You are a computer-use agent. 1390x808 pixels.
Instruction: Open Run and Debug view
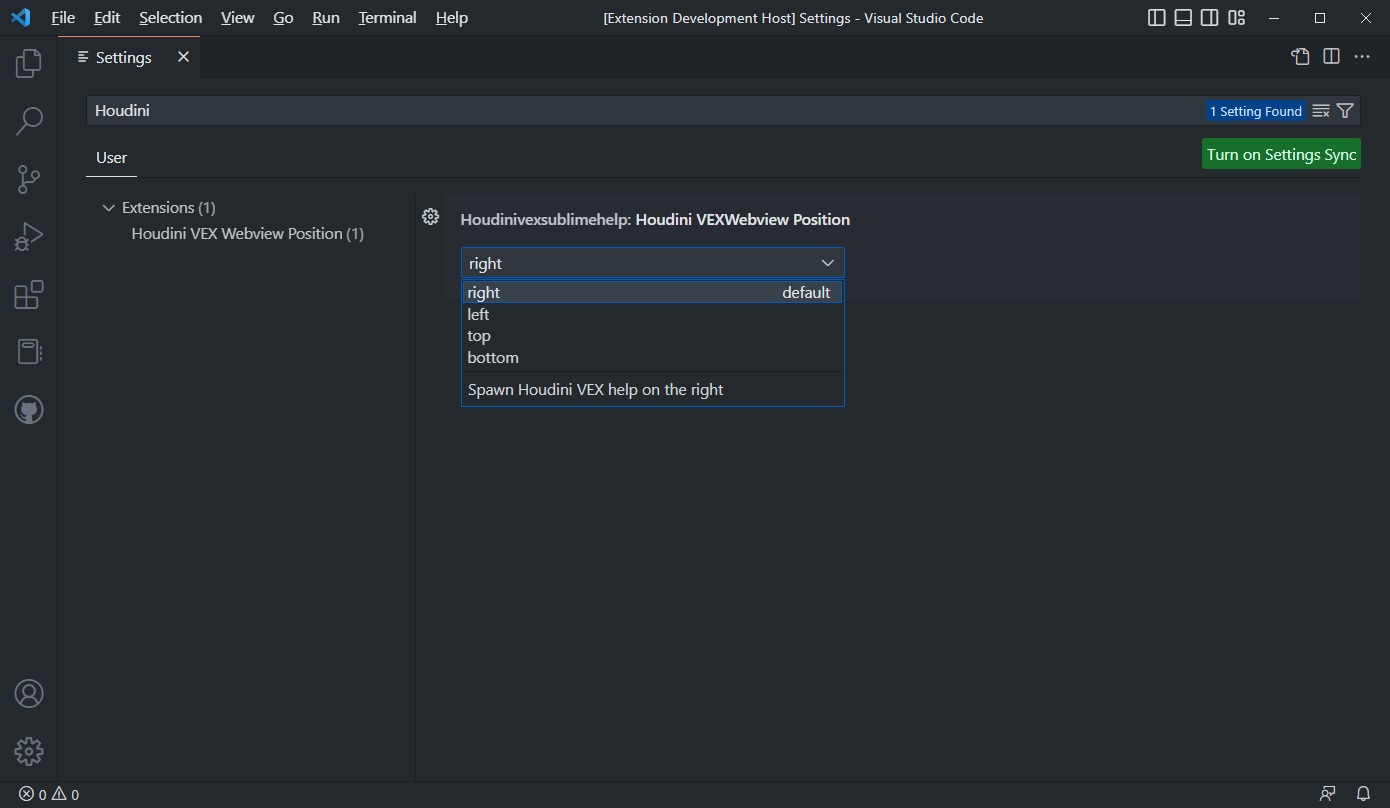pos(29,237)
